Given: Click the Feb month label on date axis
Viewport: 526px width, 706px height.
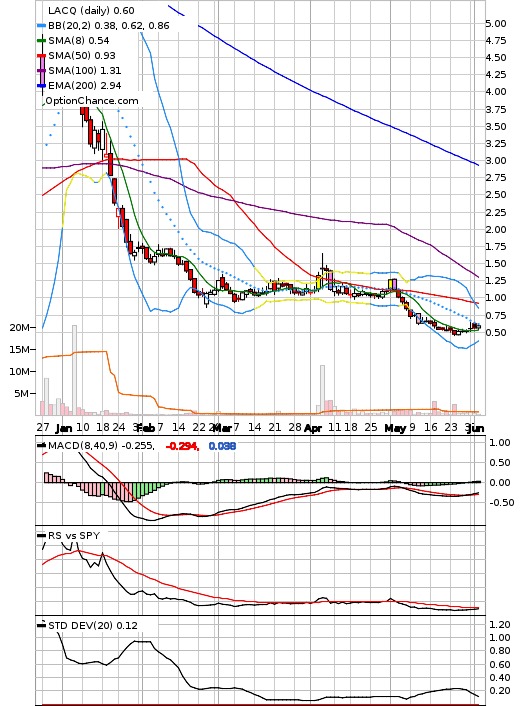Looking at the screenshot, I should point(146,428).
